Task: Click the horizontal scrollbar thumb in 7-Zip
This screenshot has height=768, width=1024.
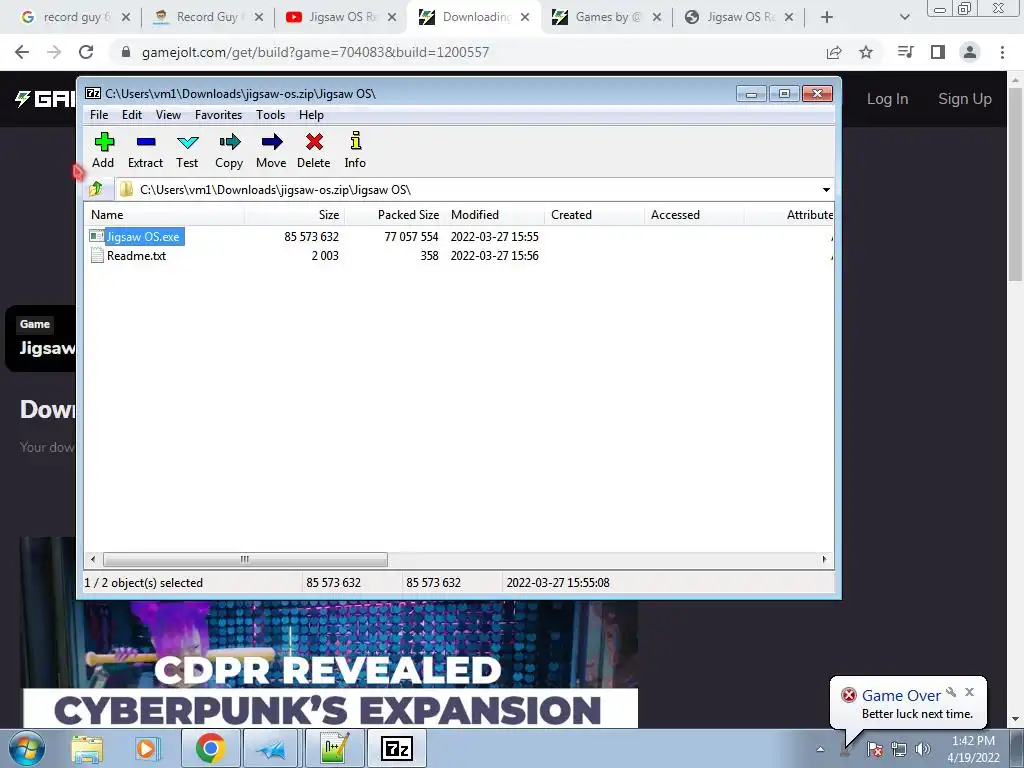Action: pos(245,560)
